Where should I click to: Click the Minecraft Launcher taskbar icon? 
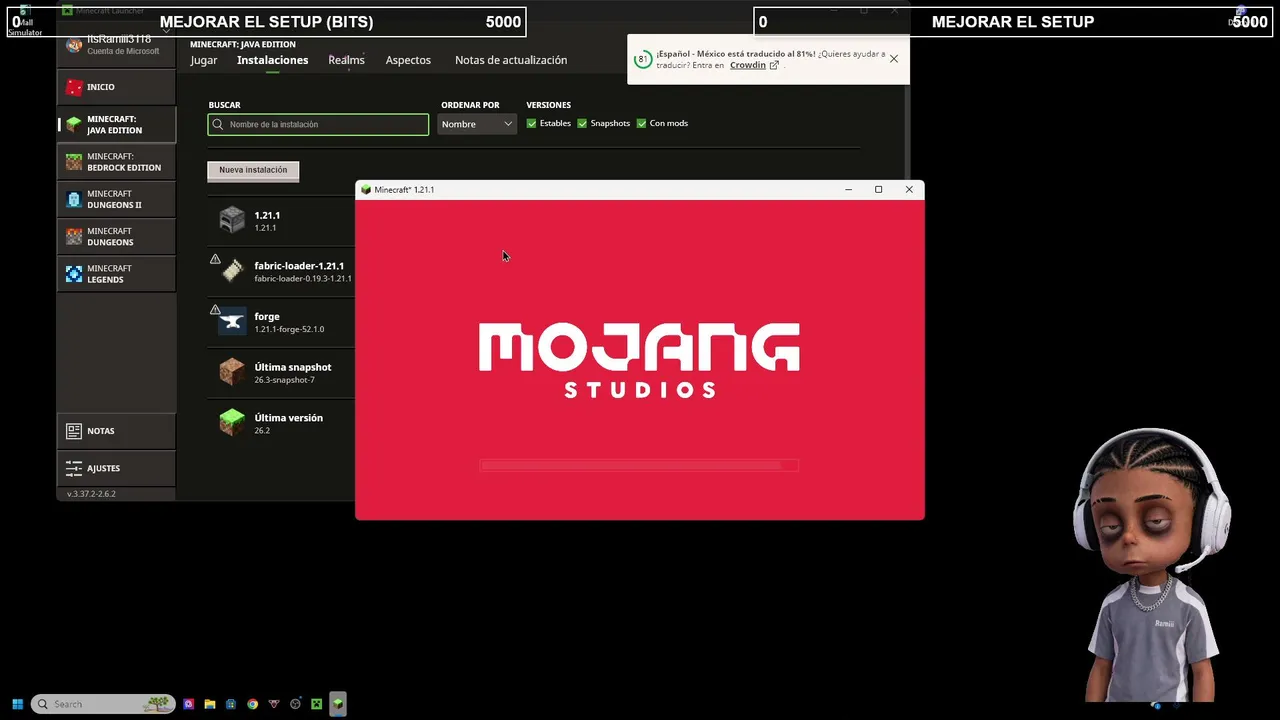[338, 704]
